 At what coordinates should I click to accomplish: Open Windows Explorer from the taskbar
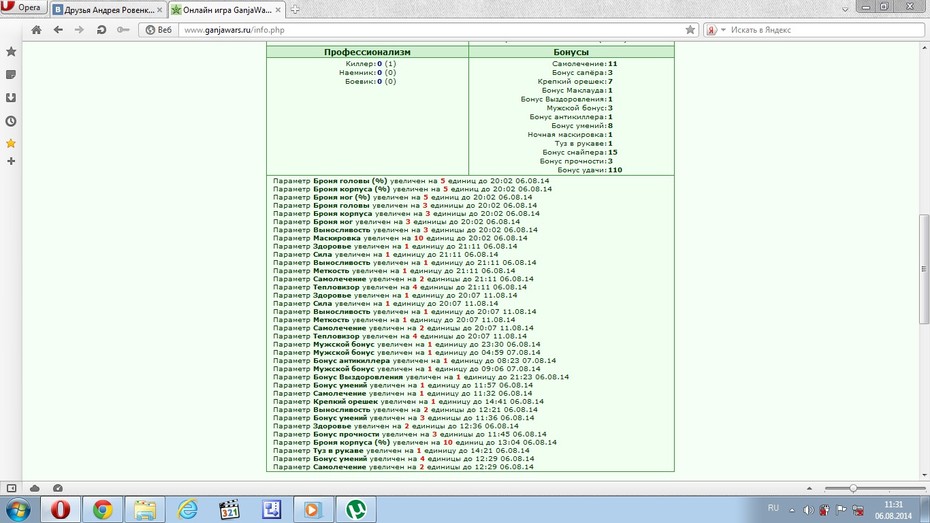pos(145,509)
